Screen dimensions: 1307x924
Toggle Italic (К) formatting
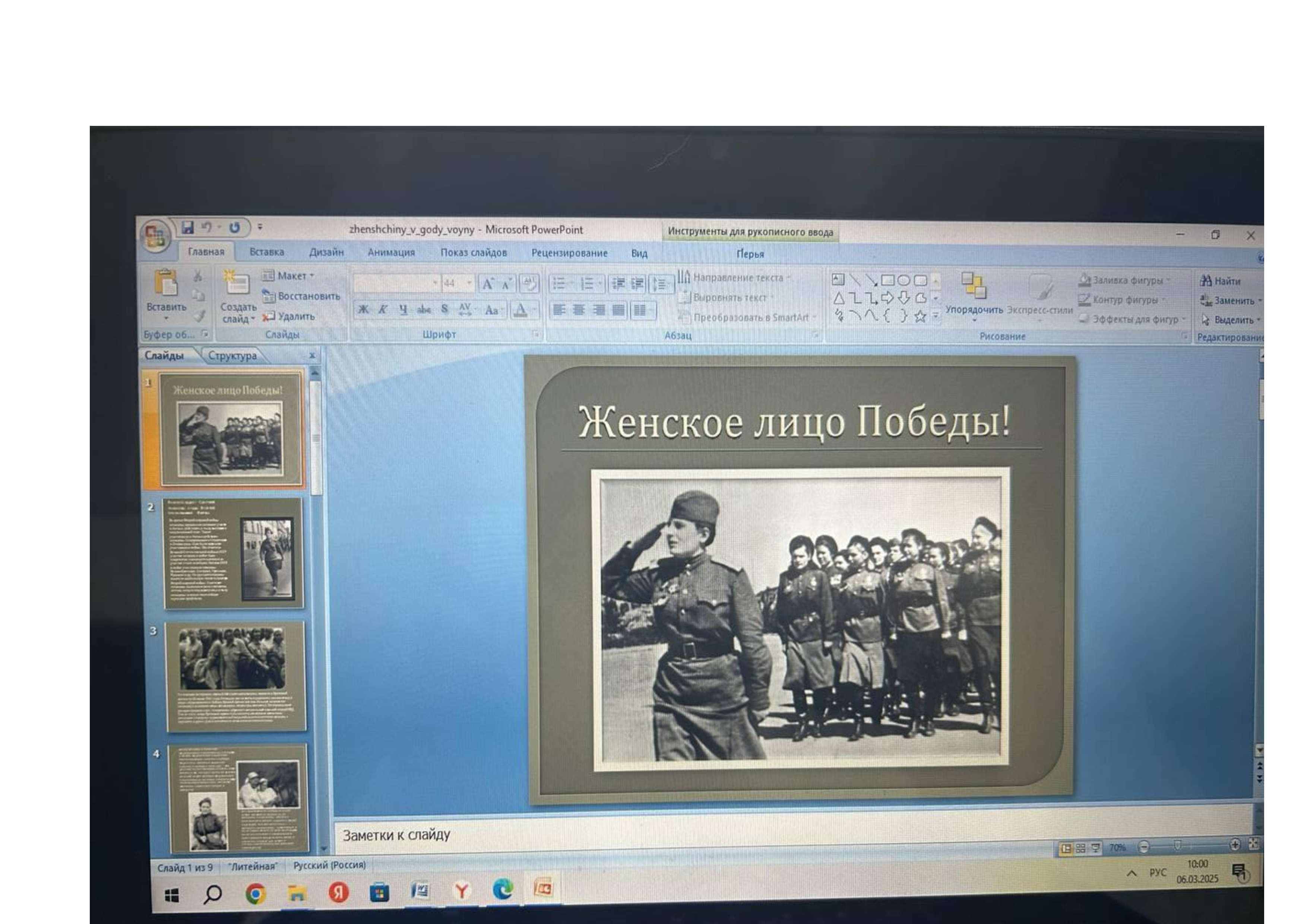pos(383,309)
